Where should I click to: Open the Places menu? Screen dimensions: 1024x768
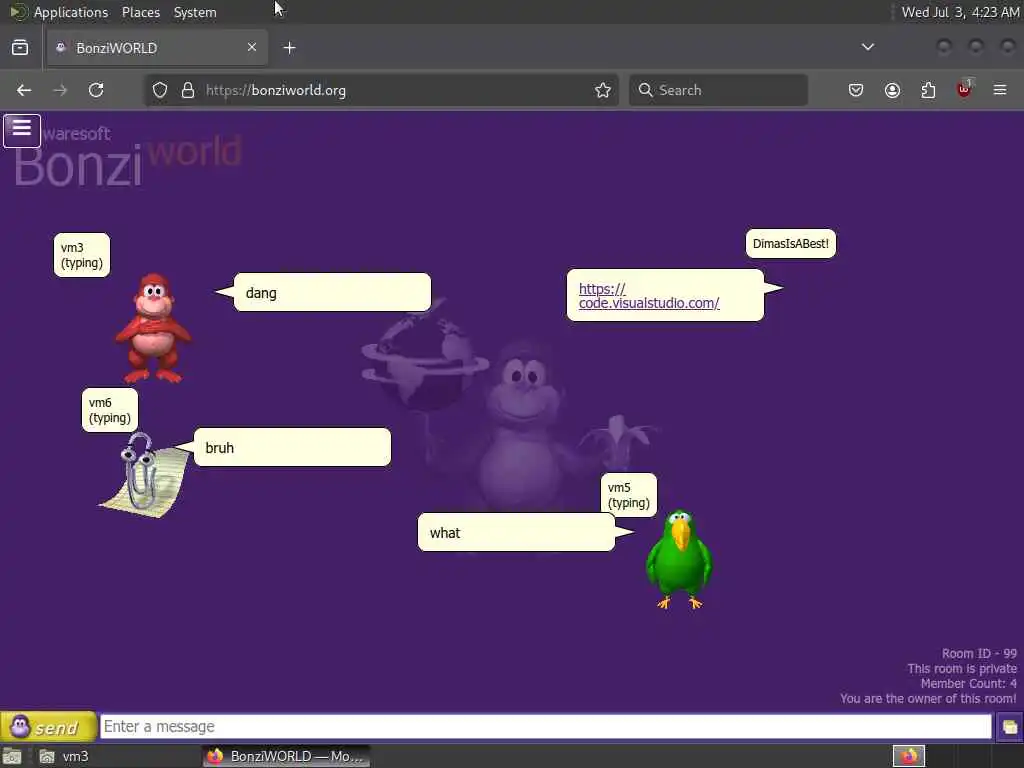point(141,12)
